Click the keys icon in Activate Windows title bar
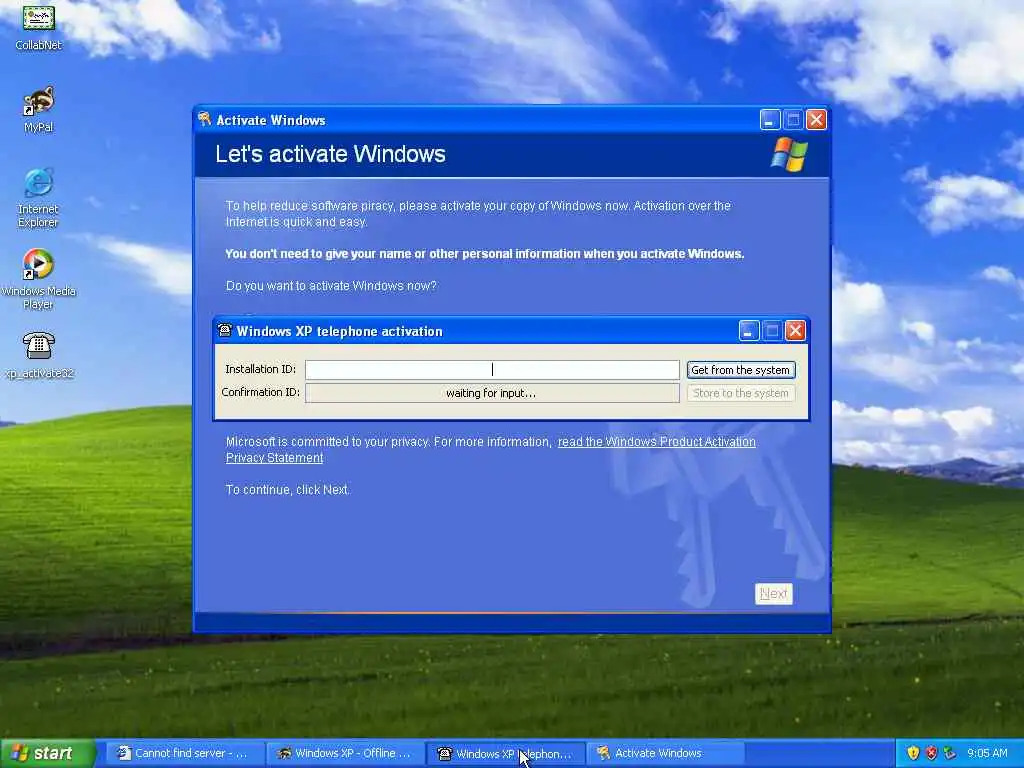Viewport: 1024px width, 768px height. [204, 119]
